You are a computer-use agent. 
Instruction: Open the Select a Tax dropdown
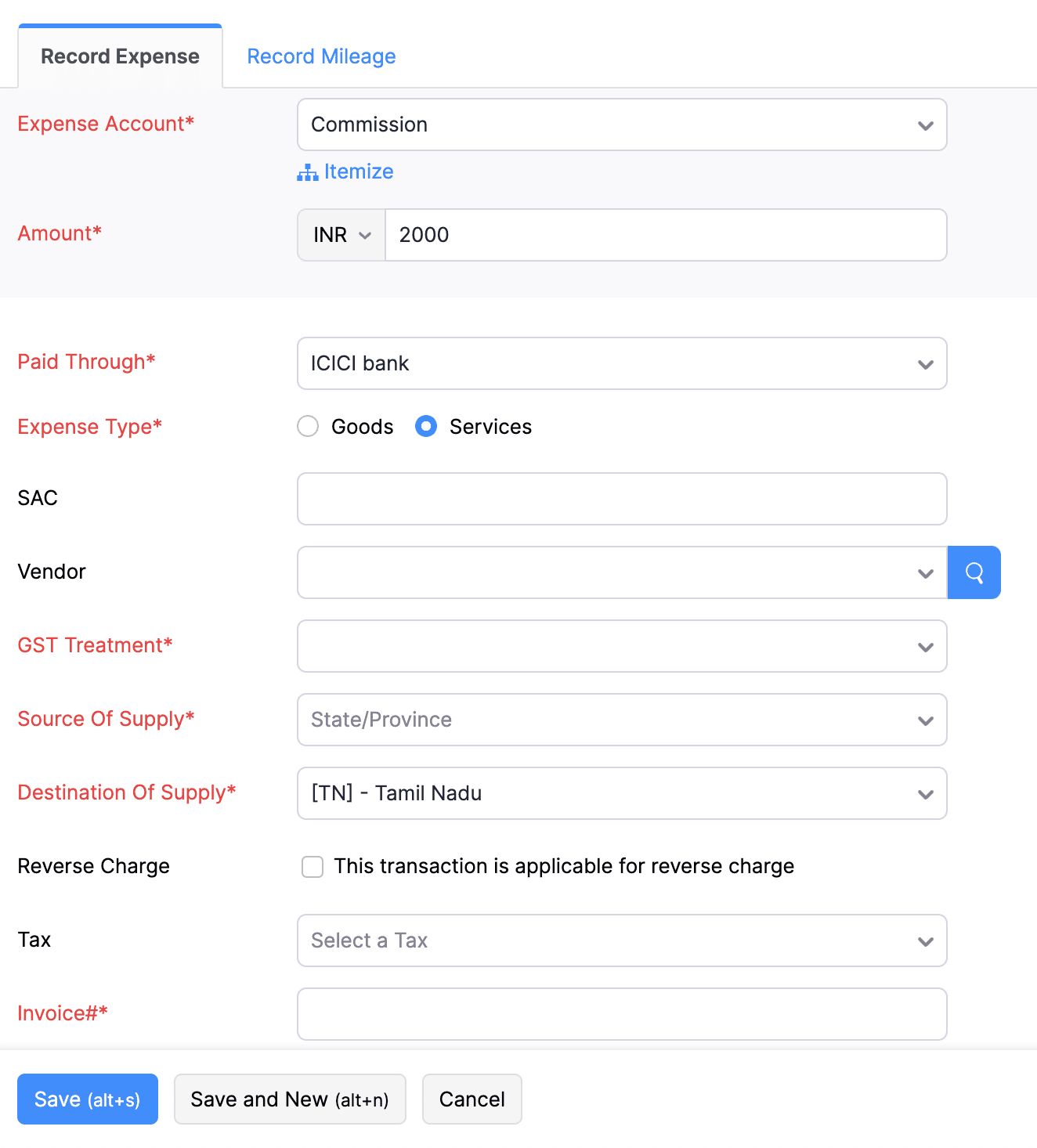pyautogui.click(x=622, y=940)
